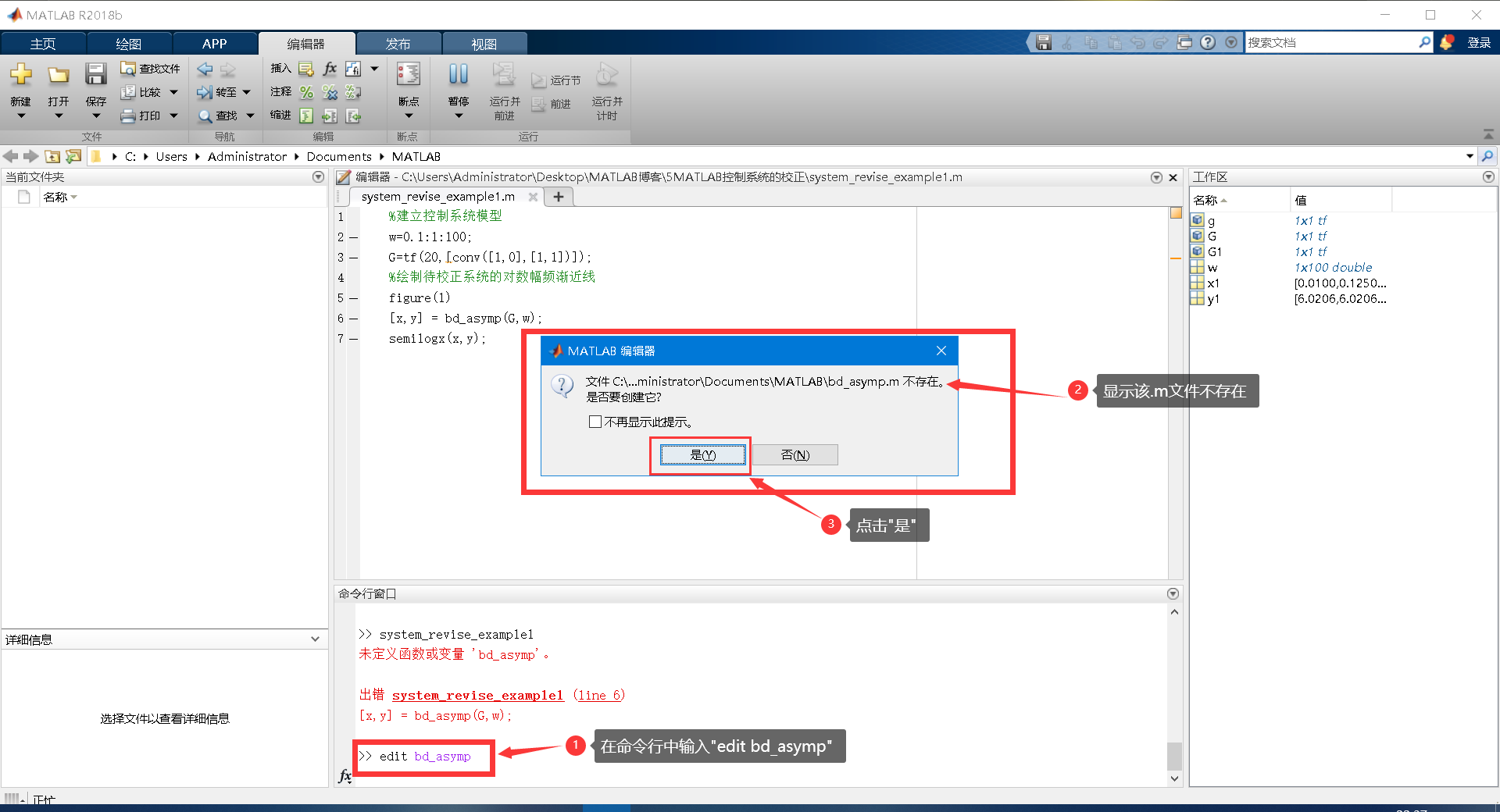Screen dimensions: 1500x812
Task: Click the smart indent icon beside 缩进
Action: 306,116
